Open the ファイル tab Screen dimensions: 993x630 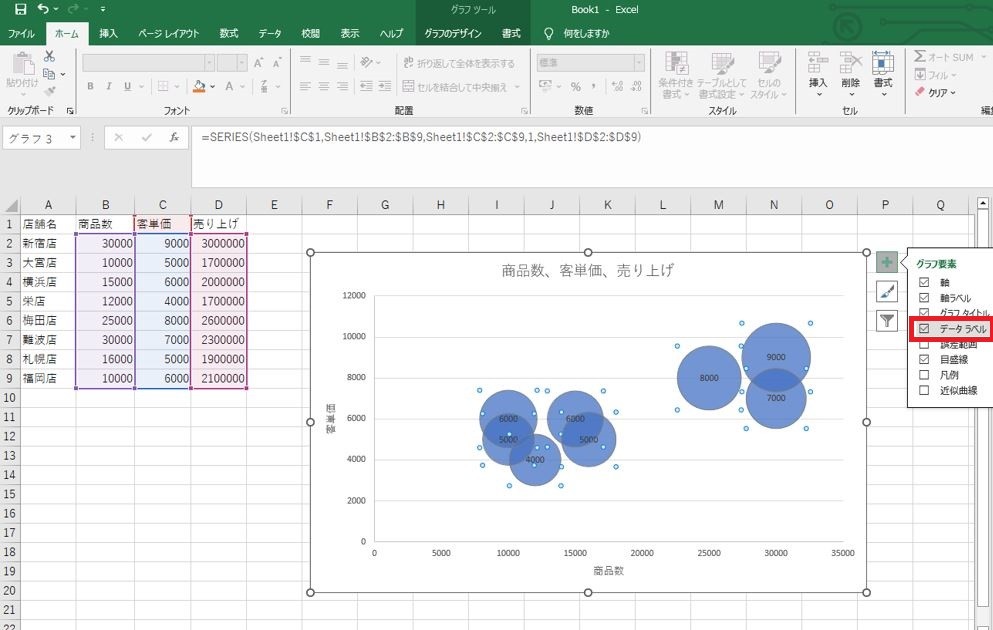[21, 33]
